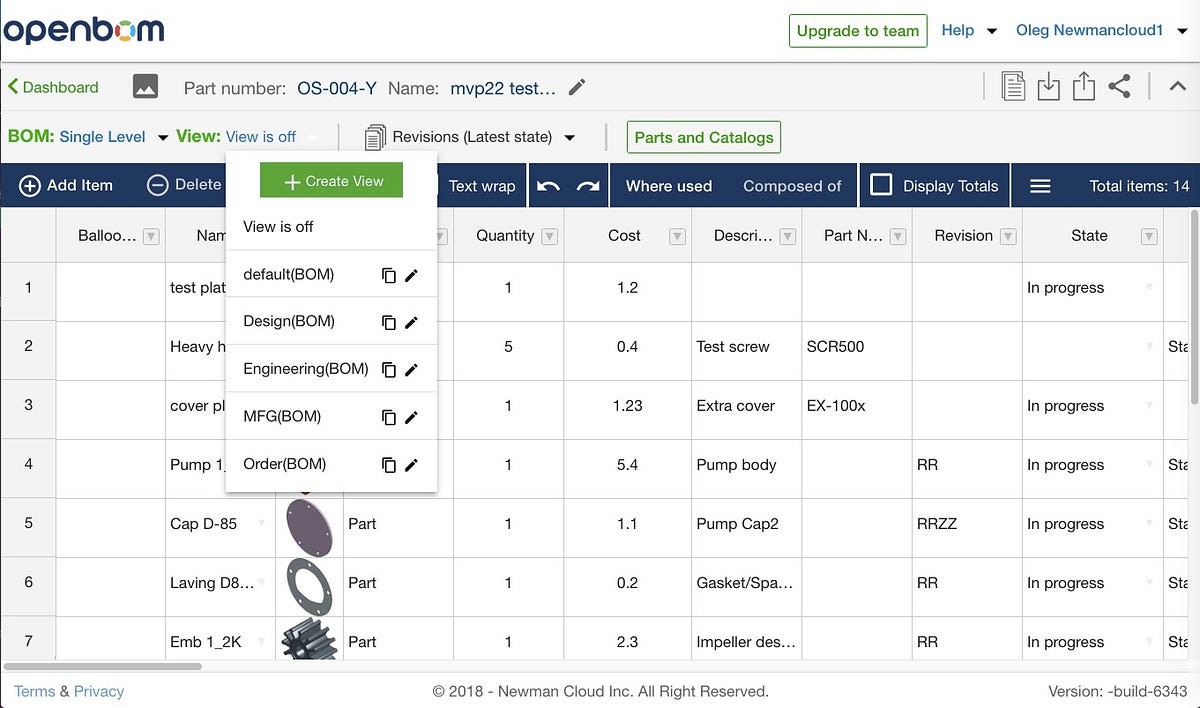Switch to Parts and Catalogs

click(703, 138)
